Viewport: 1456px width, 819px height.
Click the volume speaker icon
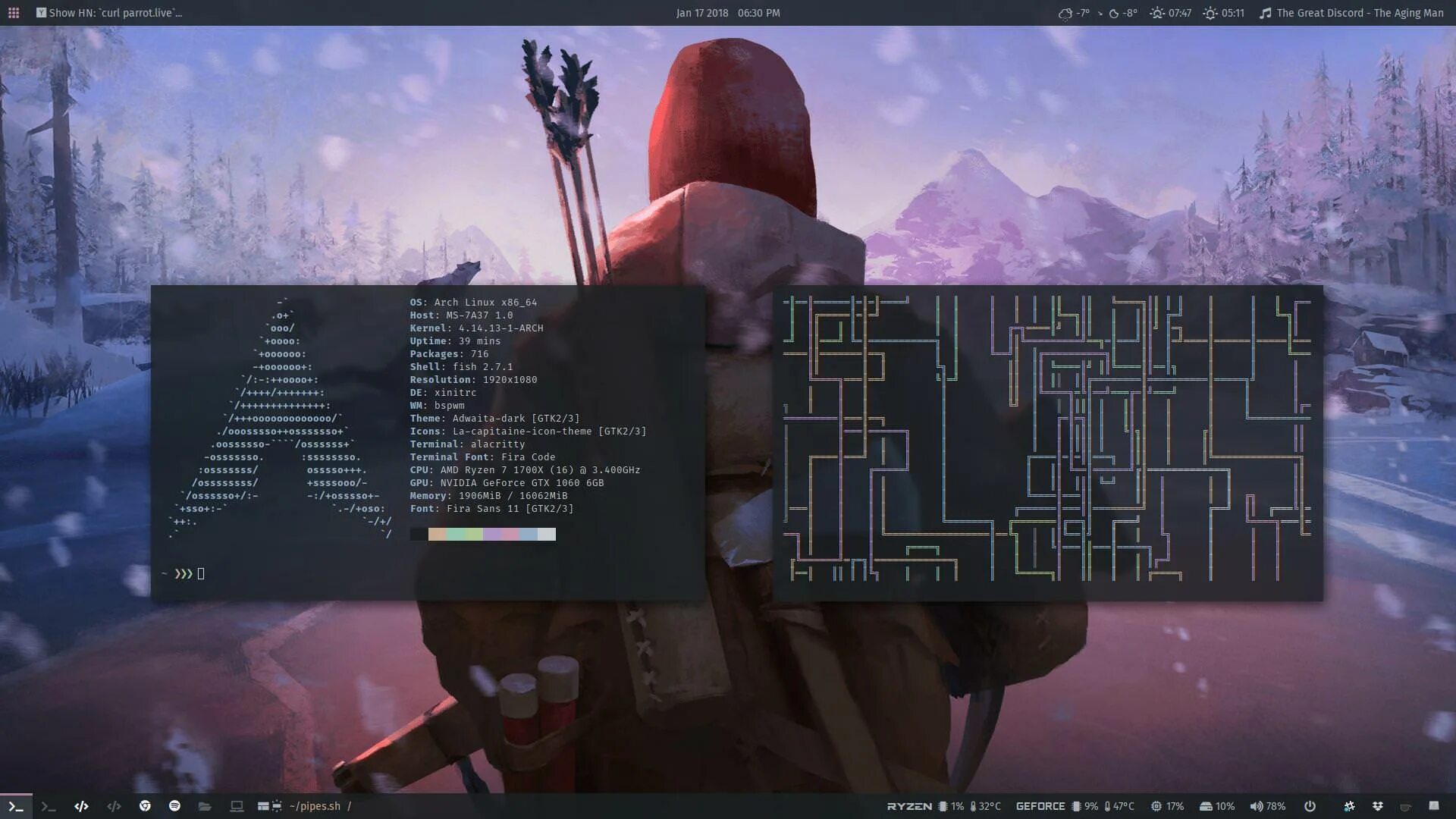[1257, 806]
